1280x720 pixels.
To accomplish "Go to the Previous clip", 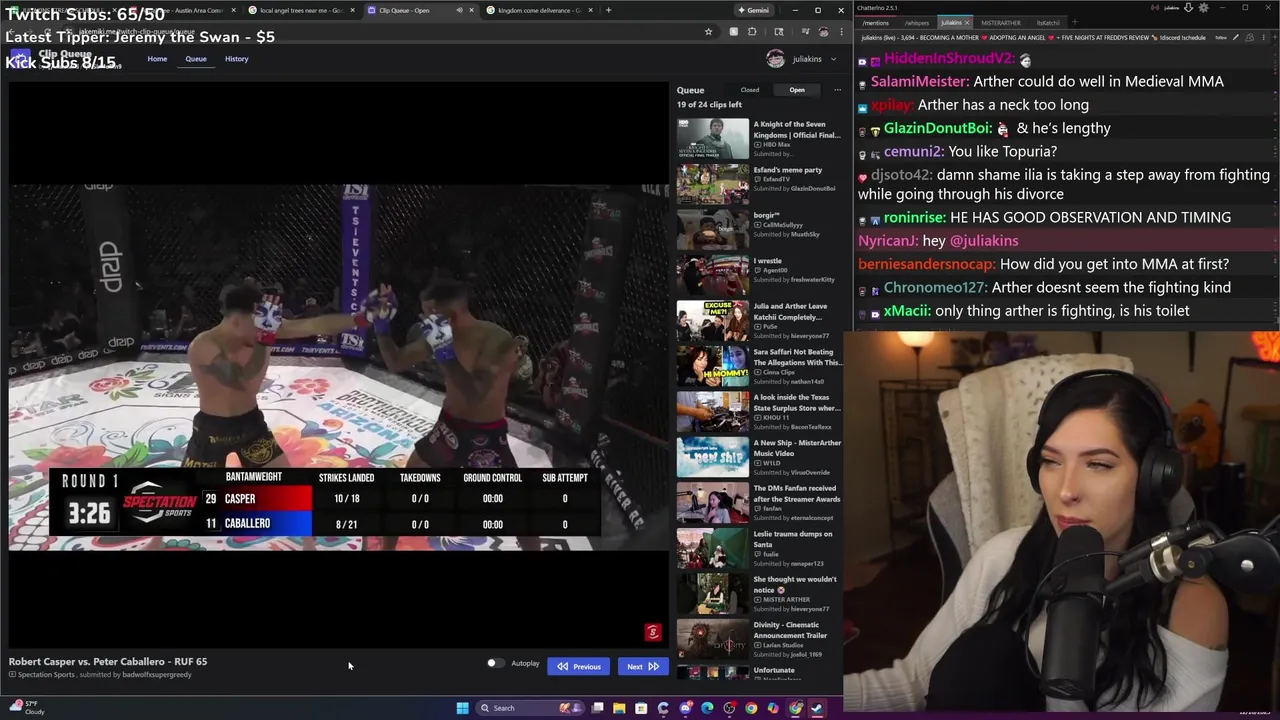I will [x=579, y=667].
